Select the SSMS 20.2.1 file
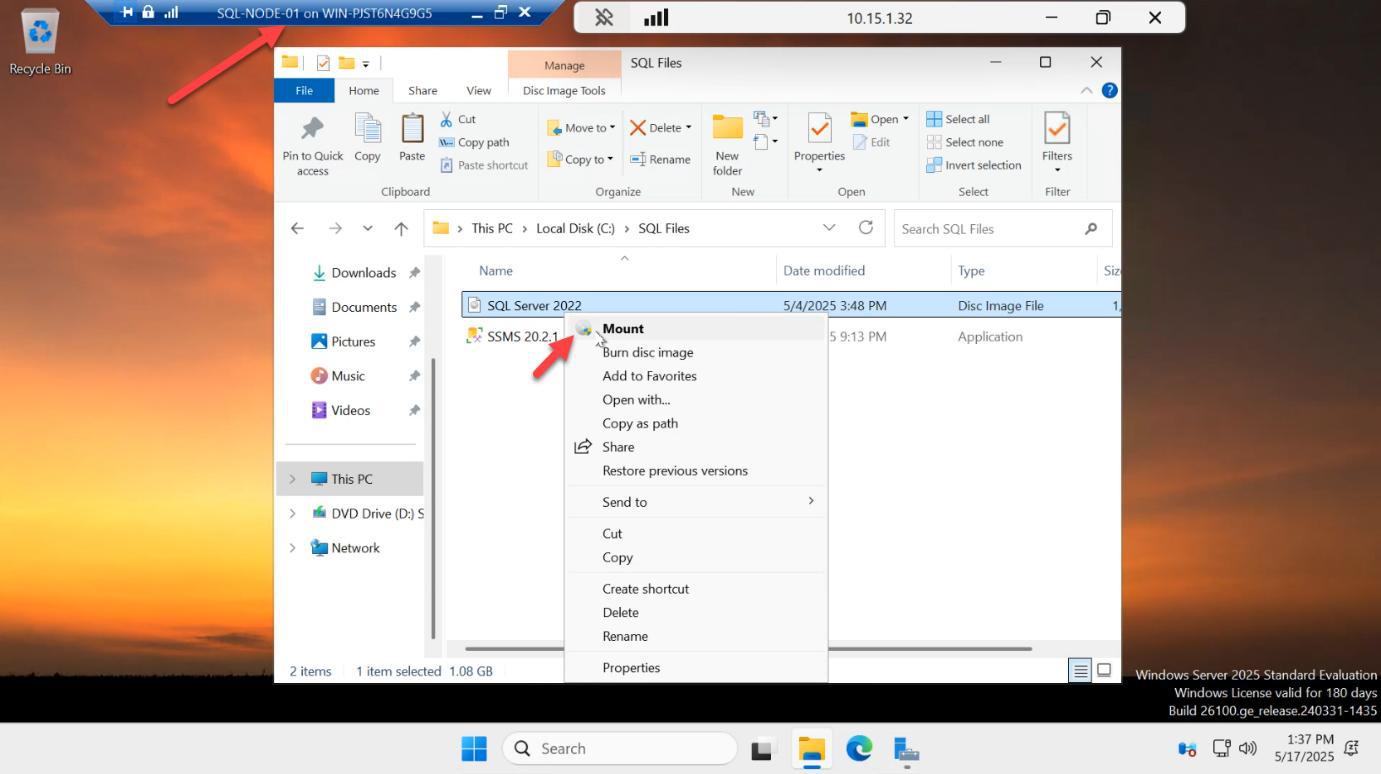Image resolution: width=1381 pixels, height=774 pixels. pos(522,336)
